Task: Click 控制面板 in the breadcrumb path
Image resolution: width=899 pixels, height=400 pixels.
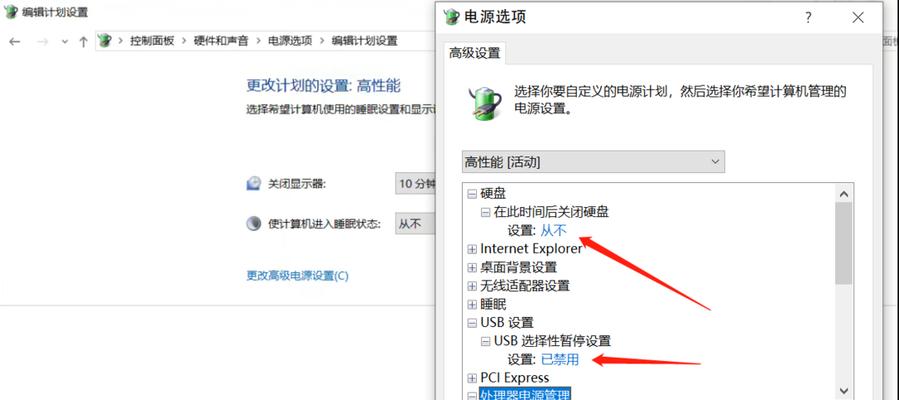Action: (x=152, y=41)
